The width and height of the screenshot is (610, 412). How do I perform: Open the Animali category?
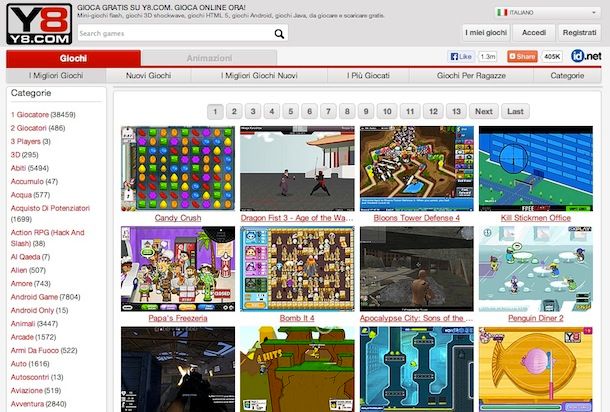click(23, 324)
